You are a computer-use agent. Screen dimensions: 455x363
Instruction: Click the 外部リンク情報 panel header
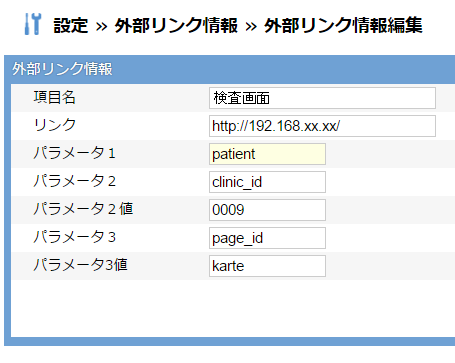(x=230, y=69)
